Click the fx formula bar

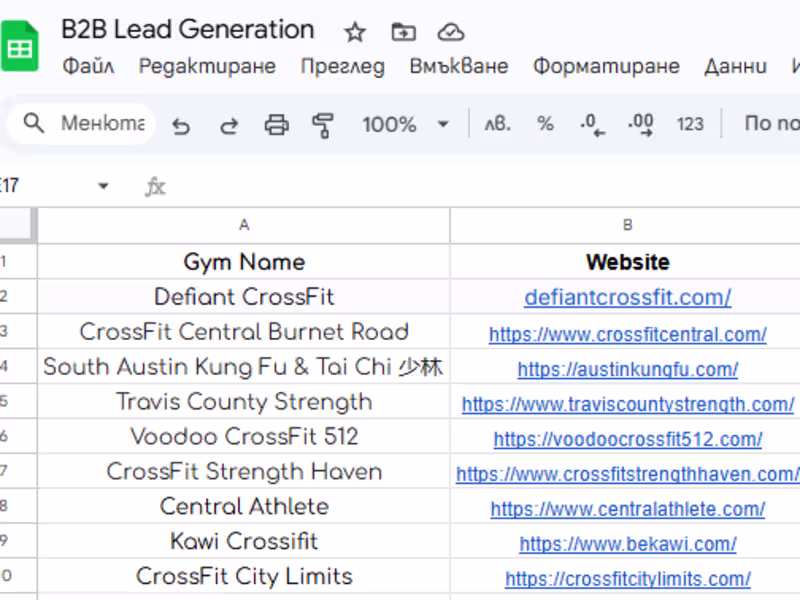tap(155, 186)
